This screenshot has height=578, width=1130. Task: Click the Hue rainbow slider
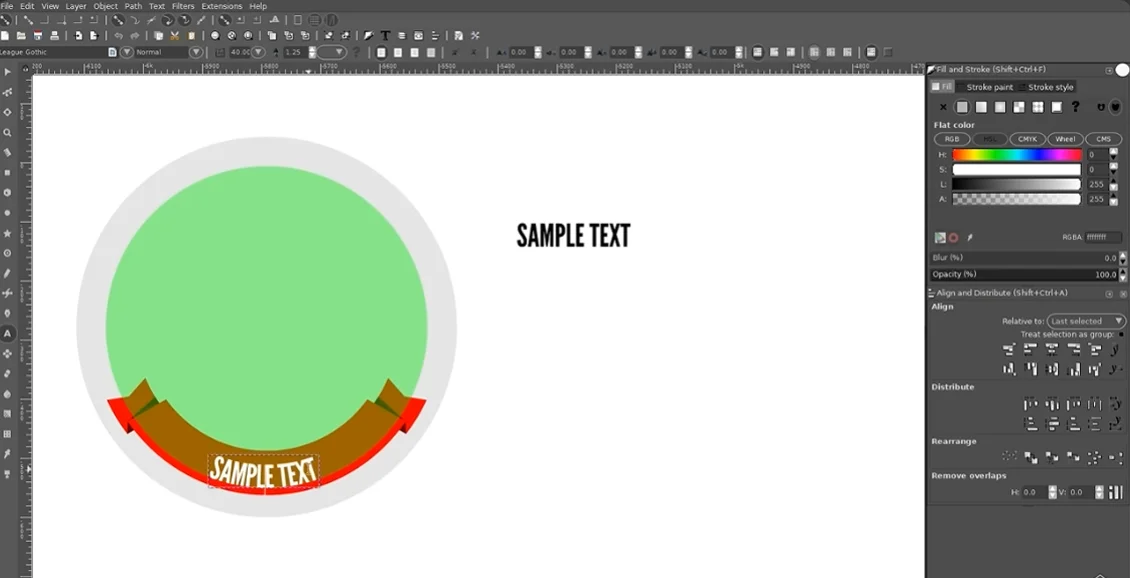pyautogui.click(x=1016, y=155)
